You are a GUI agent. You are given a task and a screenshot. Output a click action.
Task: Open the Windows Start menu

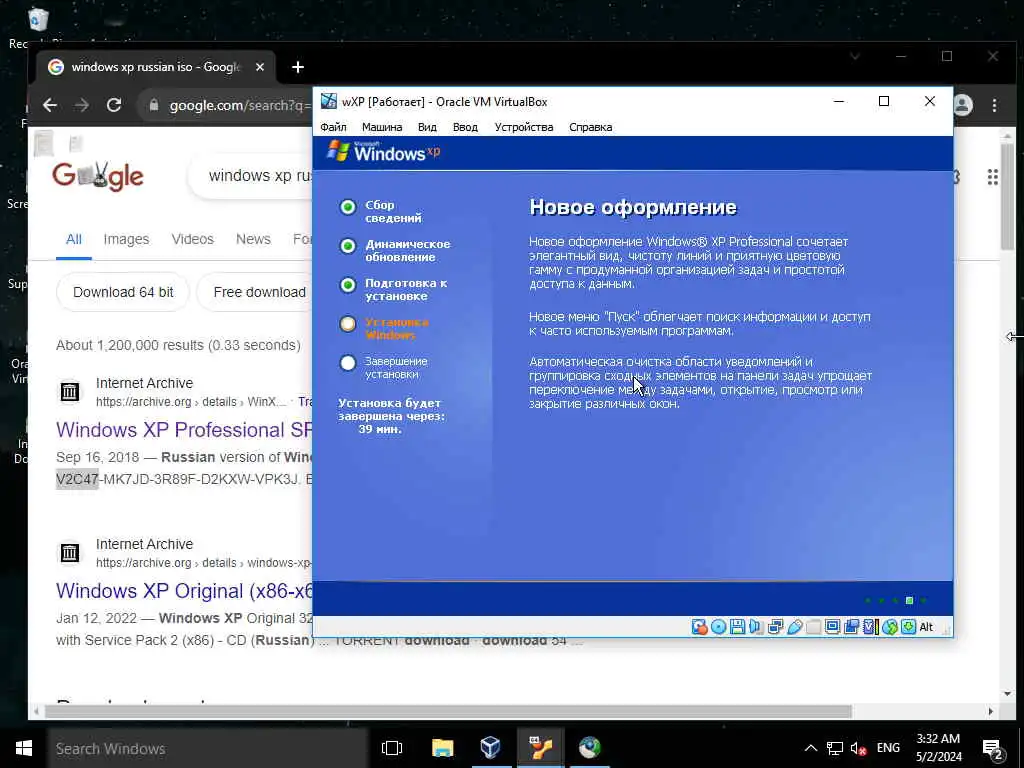click(x=24, y=748)
